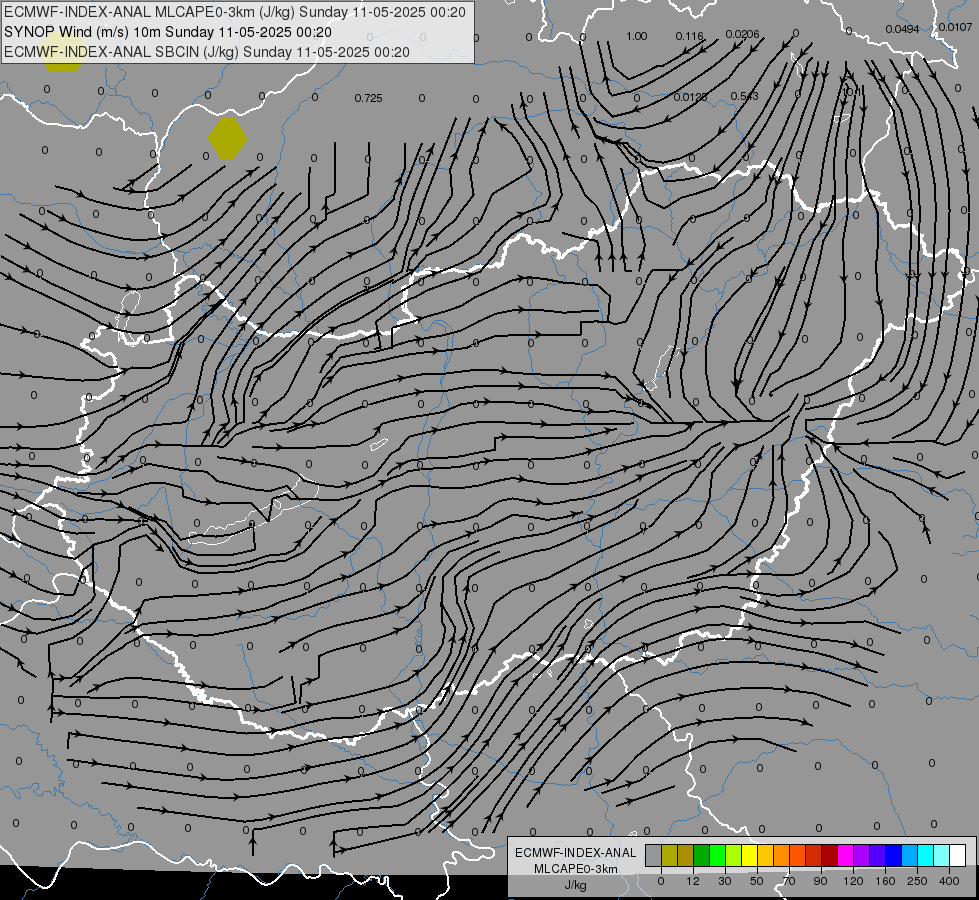The height and width of the screenshot is (900, 979).
Task: Pick the bright green legend swatch before 30
Action: pyautogui.click(x=717, y=855)
